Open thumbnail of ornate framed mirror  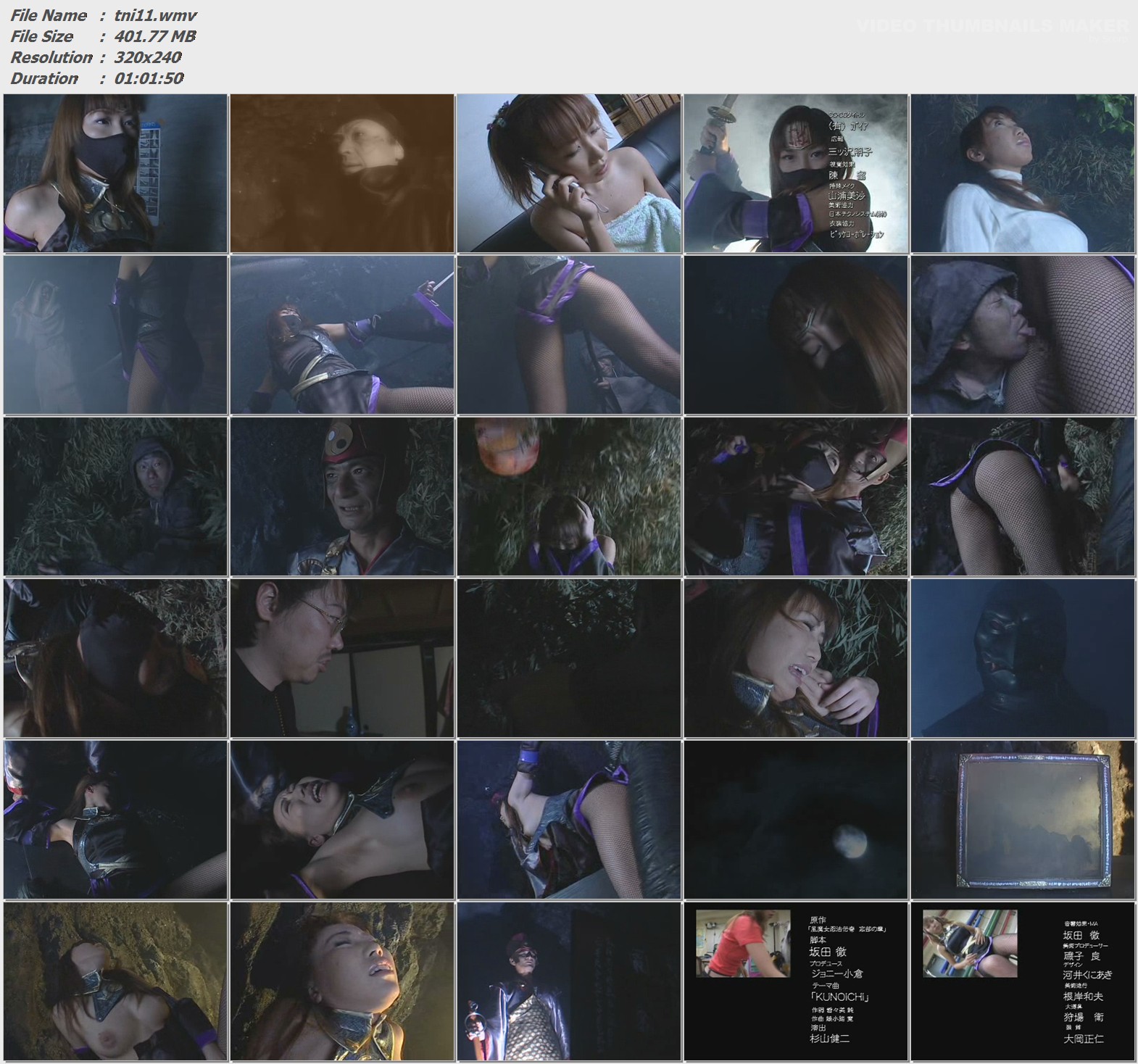point(1023,820)
